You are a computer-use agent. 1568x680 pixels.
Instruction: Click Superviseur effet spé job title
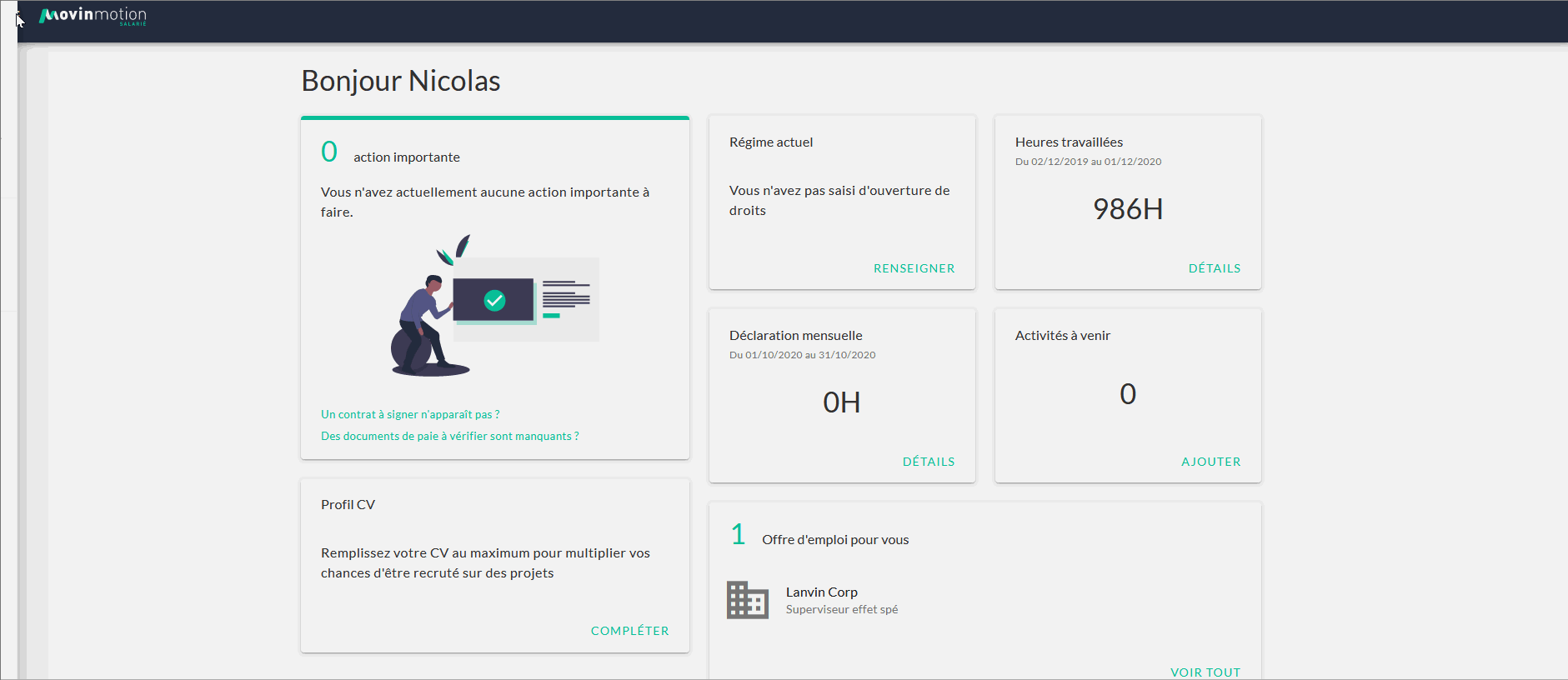click(842, 609)
